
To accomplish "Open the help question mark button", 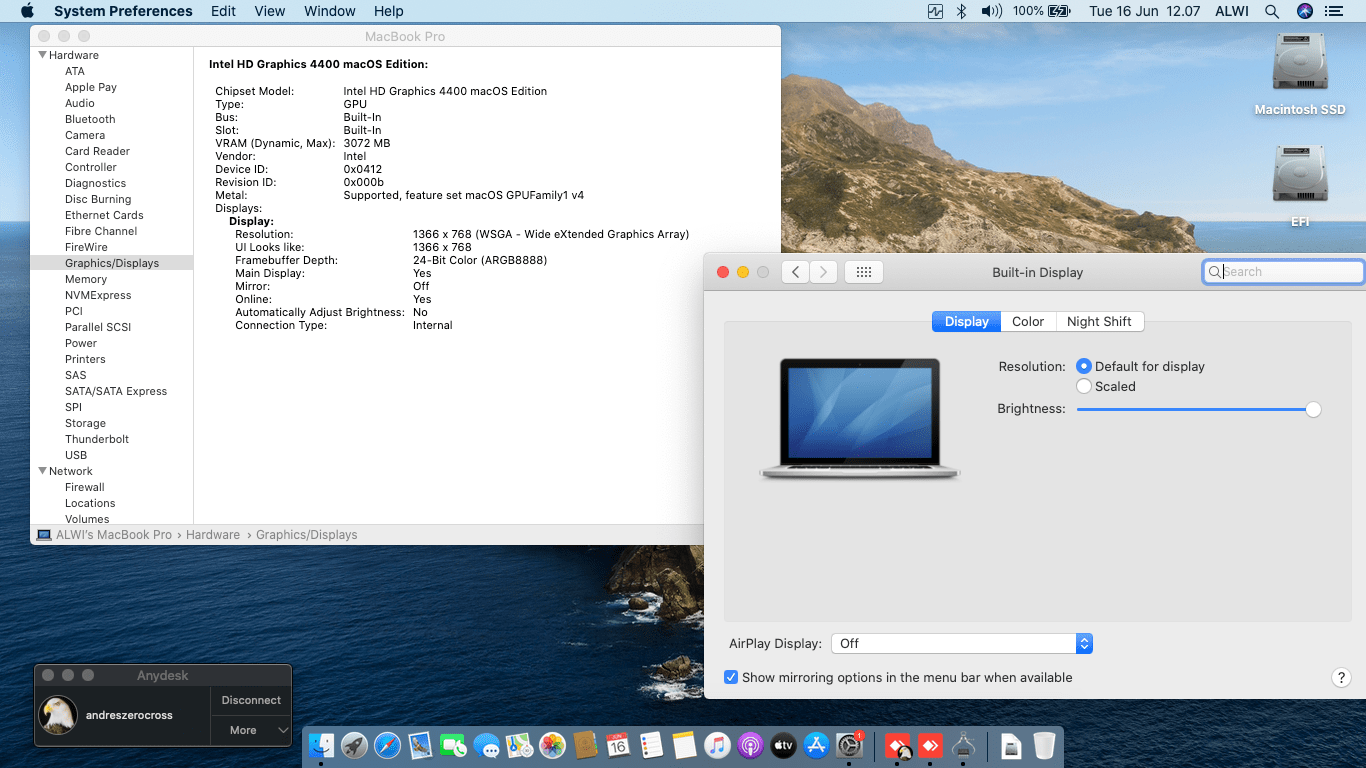I will click(x=1341, y=678).
